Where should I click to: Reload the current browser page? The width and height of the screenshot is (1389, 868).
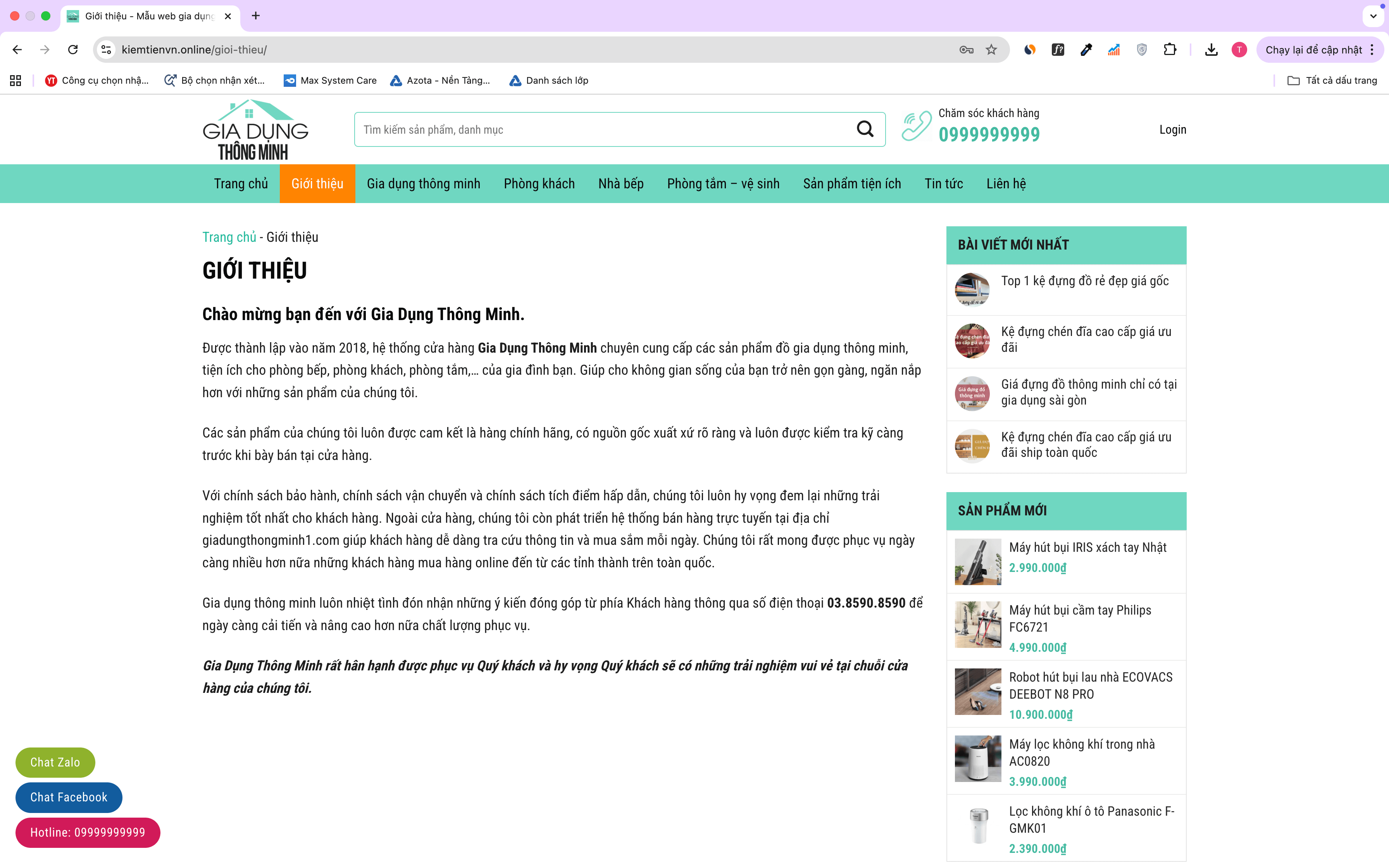pos(73,50)
